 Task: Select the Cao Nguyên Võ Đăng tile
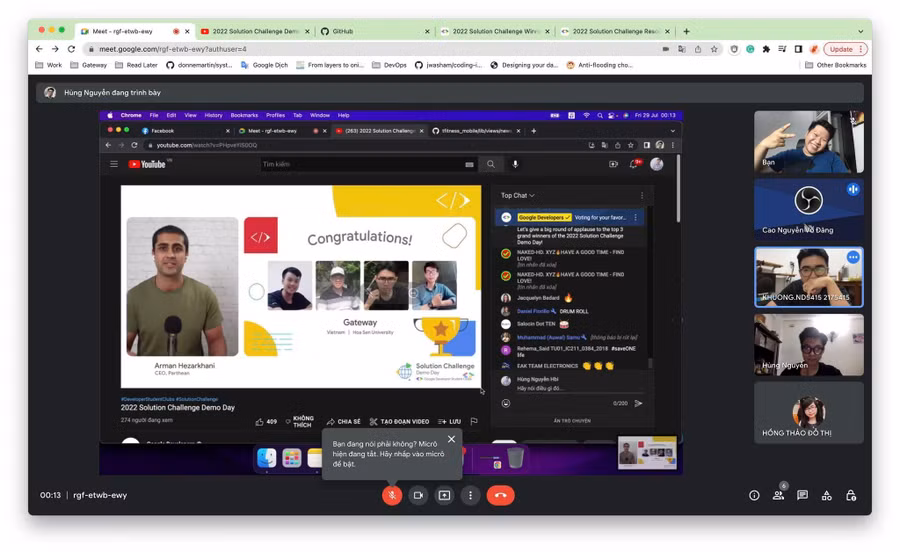[x=808, y=209]
